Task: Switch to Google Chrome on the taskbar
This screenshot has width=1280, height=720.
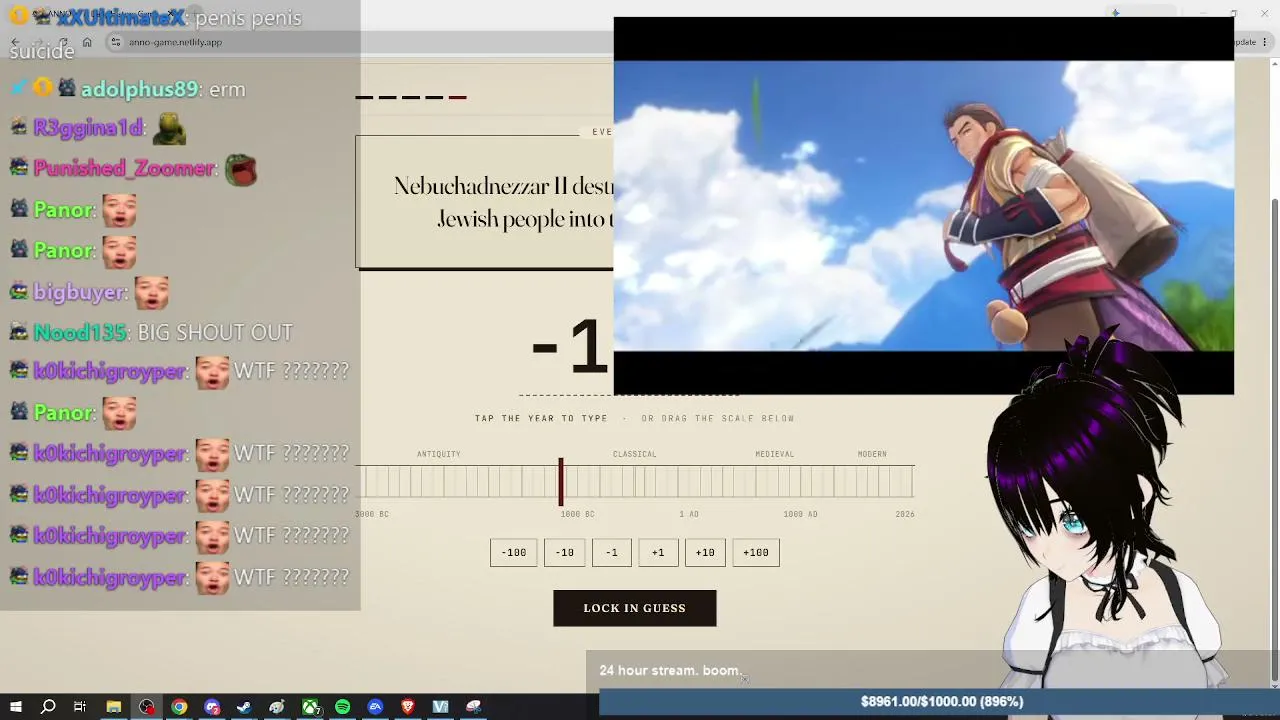Action: coord(179,707)
